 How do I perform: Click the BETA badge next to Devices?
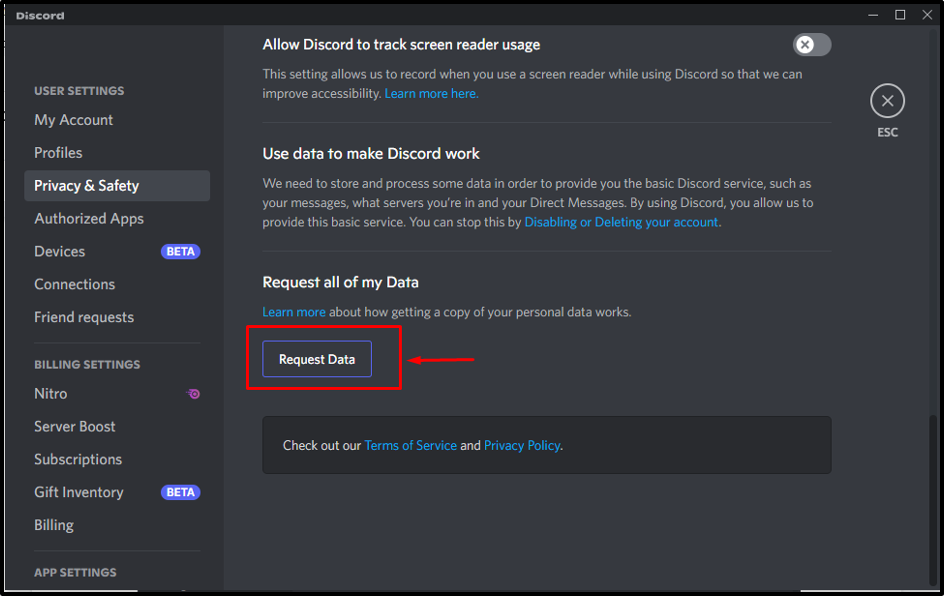click(180, 252)
